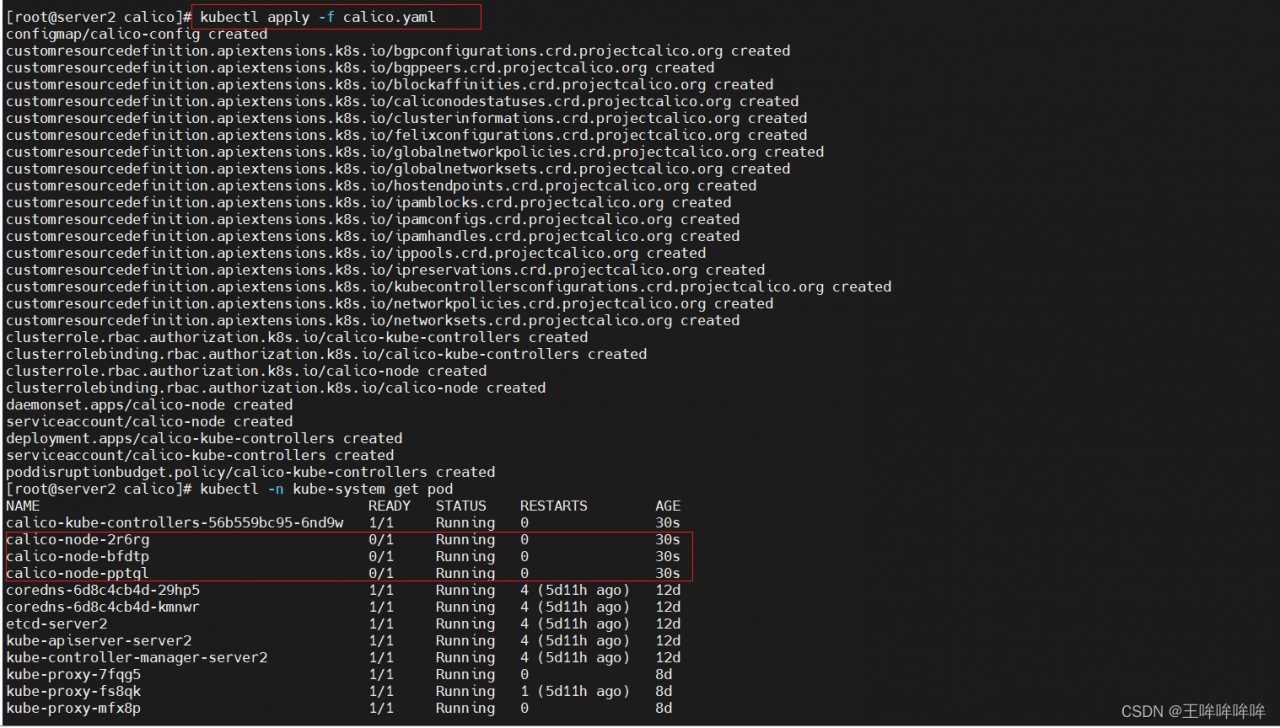Click the kube-proxy-mfx8p pod name
The image size is (1280, 728).
pyautogui.click(x=74, y=708)
